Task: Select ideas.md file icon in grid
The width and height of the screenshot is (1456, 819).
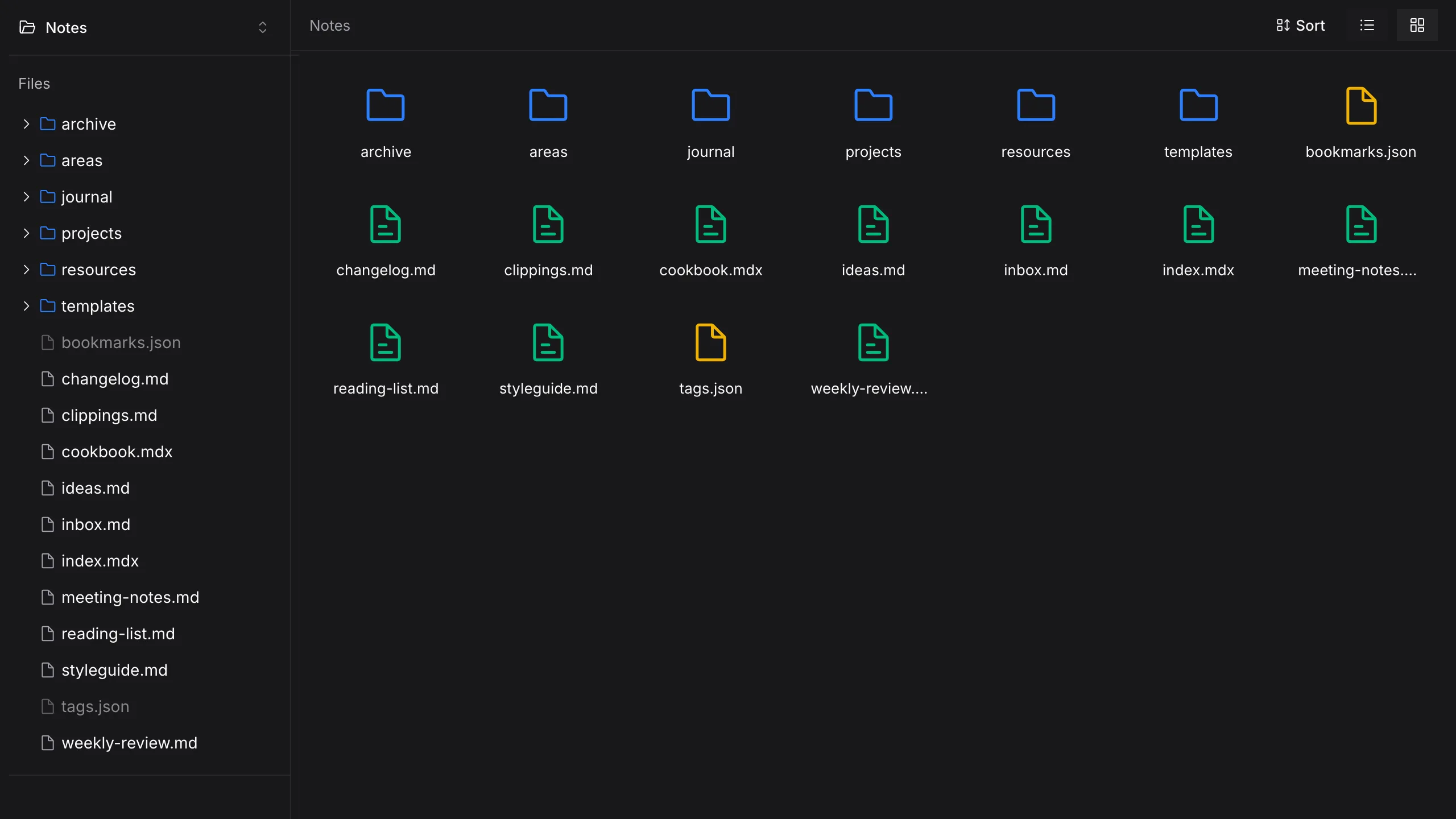Action: [x=874, y=224]
